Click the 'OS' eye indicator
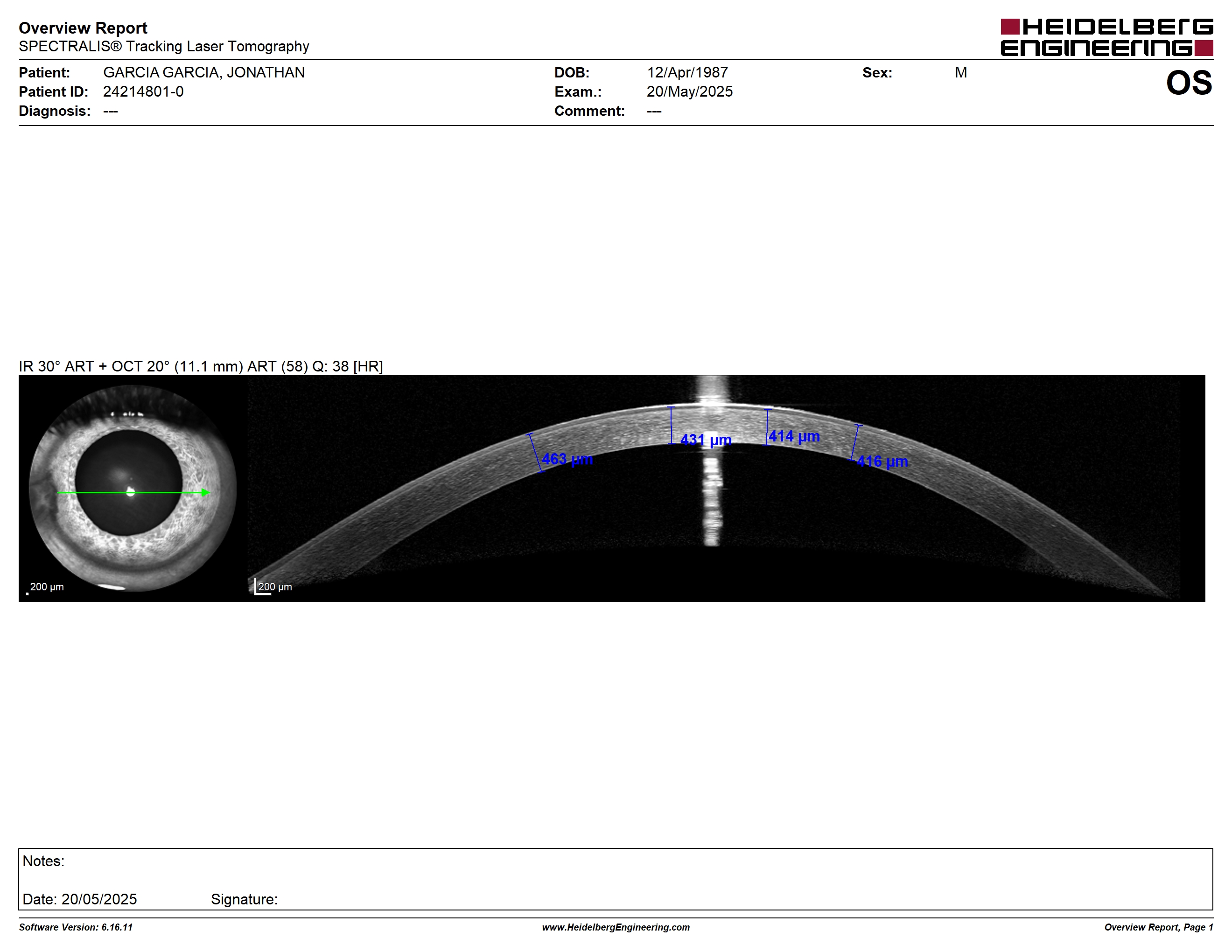Screen dimensions: 1232x952 click(x=1189, y=83)
